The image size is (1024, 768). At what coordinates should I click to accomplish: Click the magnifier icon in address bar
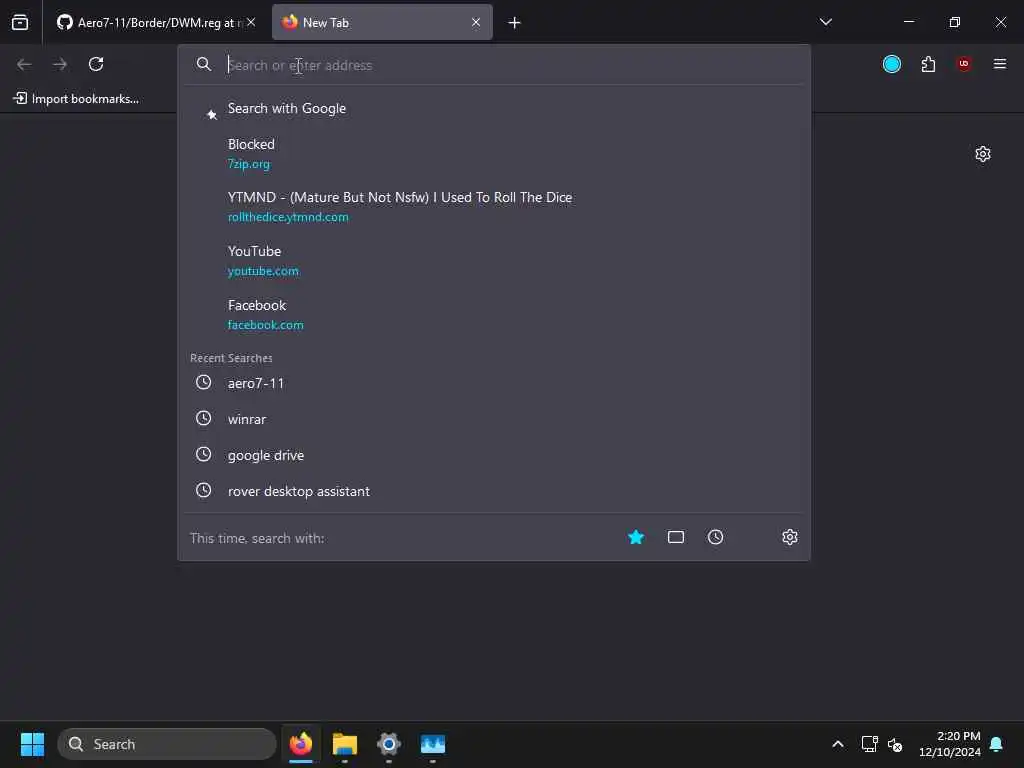tap(204, 65)
